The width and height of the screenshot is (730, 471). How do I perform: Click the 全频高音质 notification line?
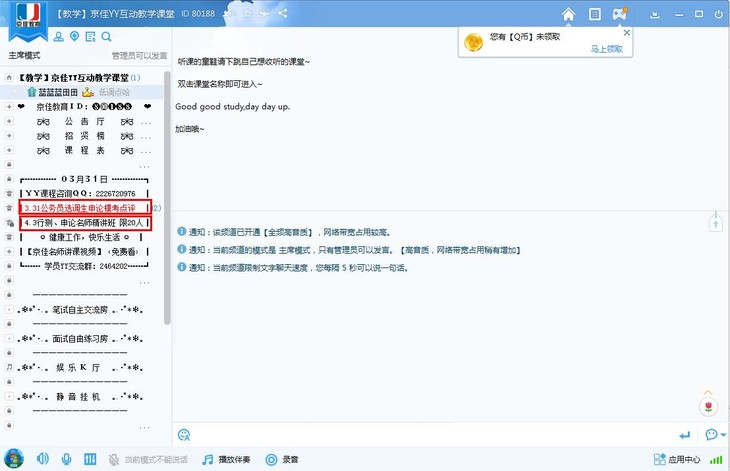(x=284, y=232)
